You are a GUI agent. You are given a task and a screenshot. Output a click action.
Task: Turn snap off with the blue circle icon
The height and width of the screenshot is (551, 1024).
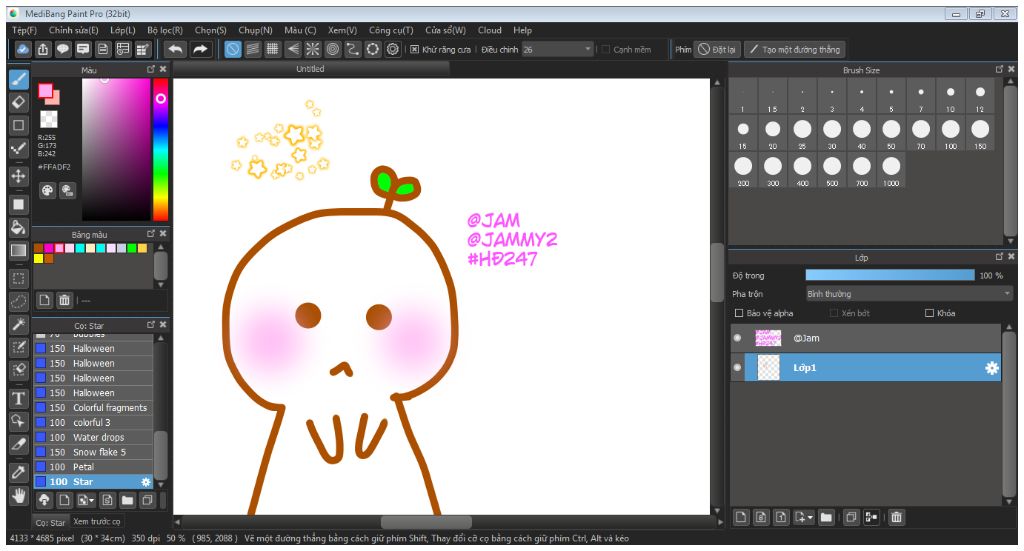(x=233, y=49)
